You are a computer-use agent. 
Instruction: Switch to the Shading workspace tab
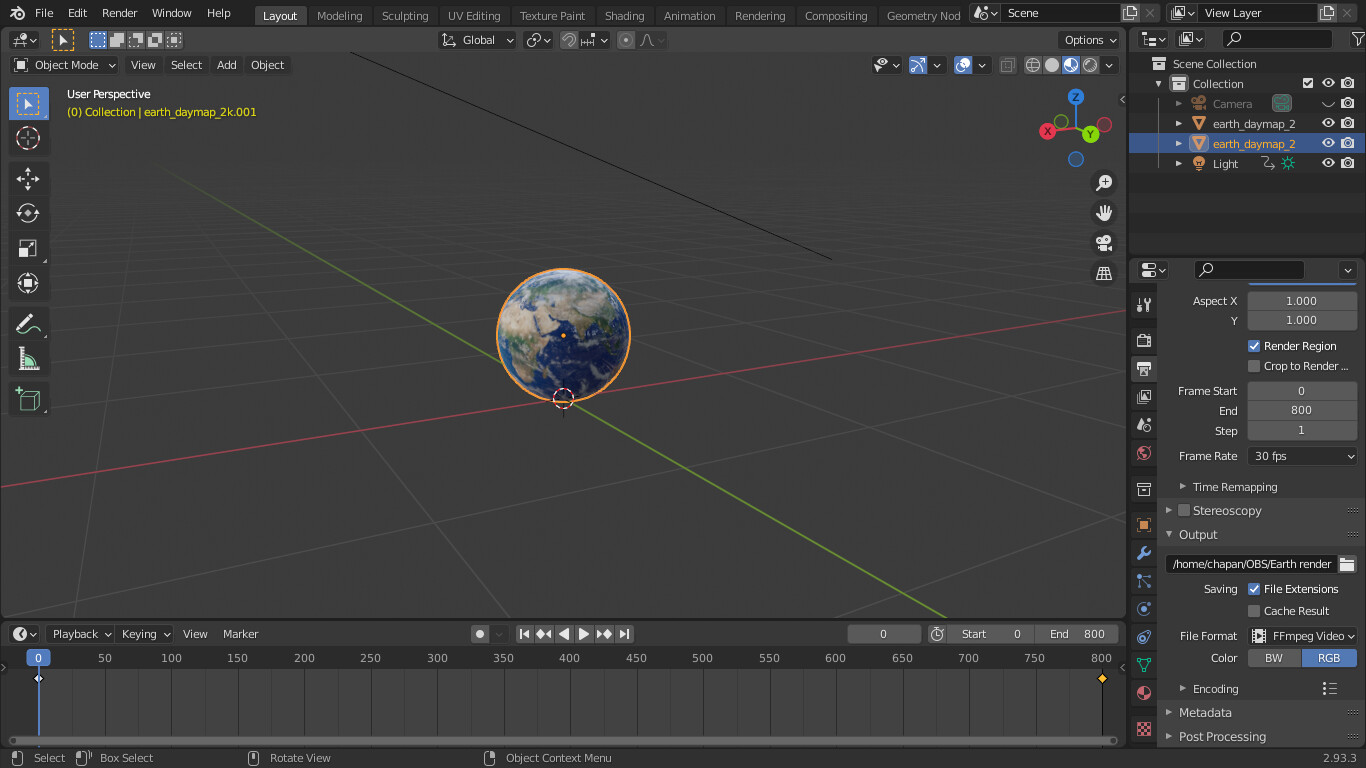pos(624,16)
